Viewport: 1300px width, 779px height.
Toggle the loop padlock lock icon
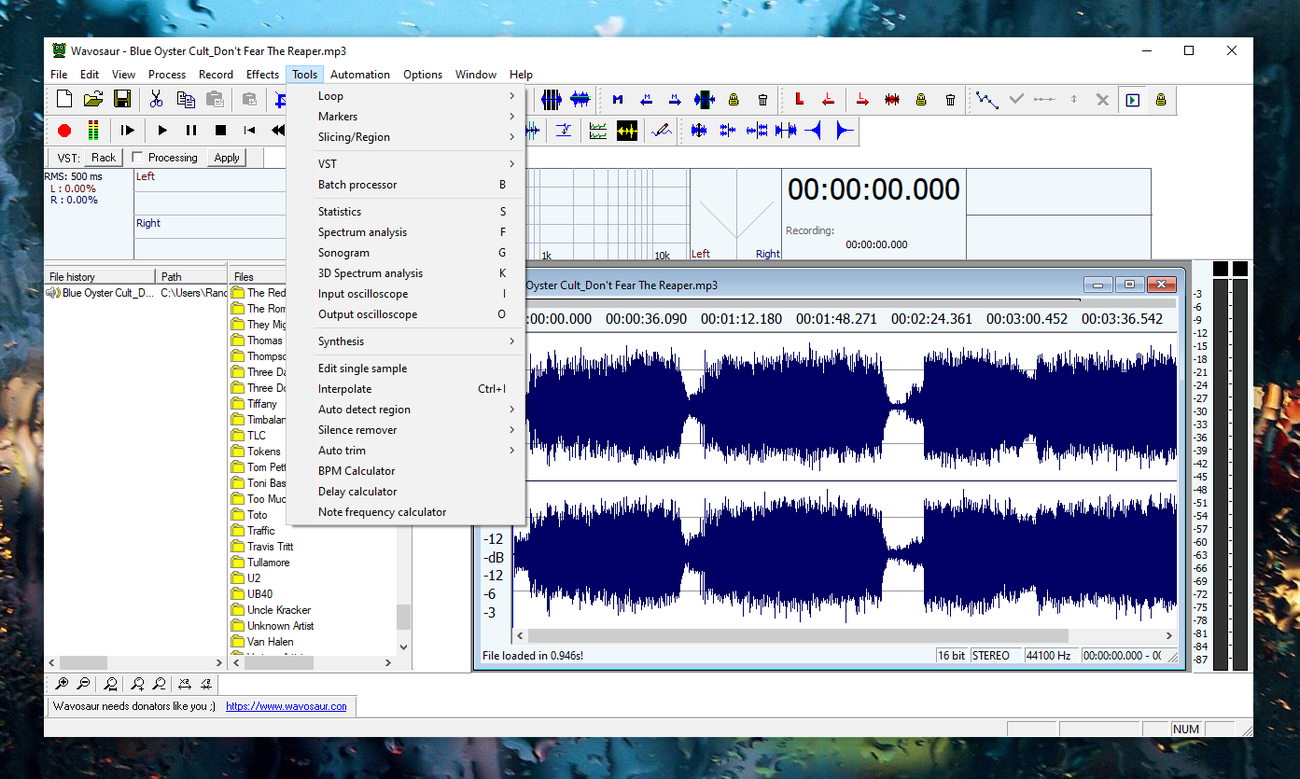point(921,99)
